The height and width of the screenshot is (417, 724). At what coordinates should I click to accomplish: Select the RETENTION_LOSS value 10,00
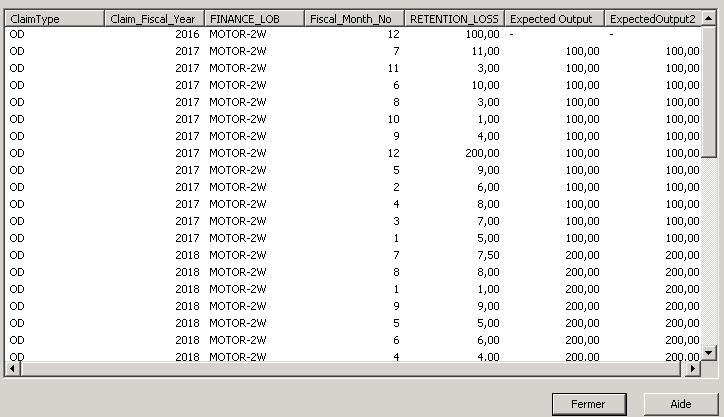click(x=485, y=85)
